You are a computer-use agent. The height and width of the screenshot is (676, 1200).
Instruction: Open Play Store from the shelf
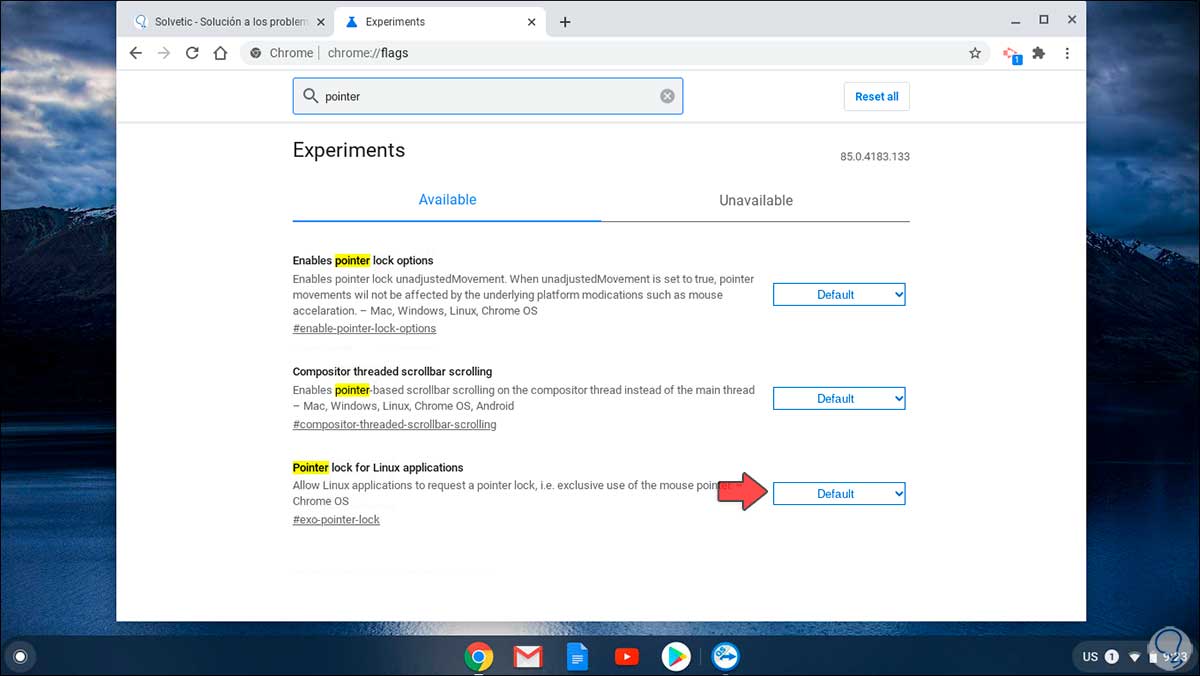[676, 656]
